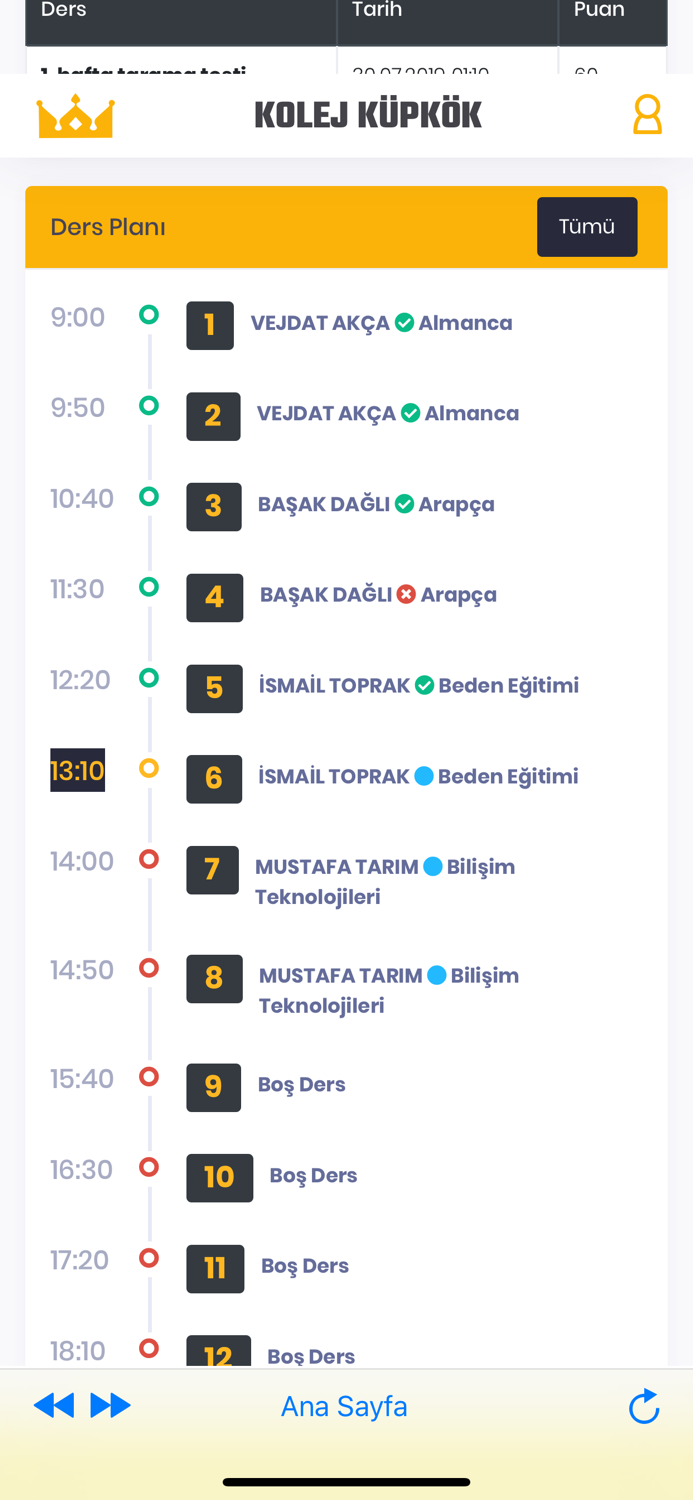Tap the fast-forward double-arrow icon
This screenshot has height=1500, width=693.
[112, 1405]
